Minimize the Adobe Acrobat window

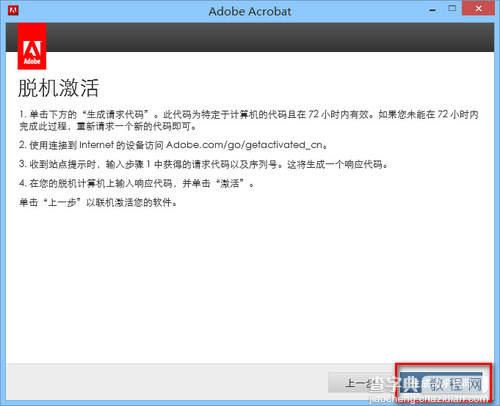(433, 10)
